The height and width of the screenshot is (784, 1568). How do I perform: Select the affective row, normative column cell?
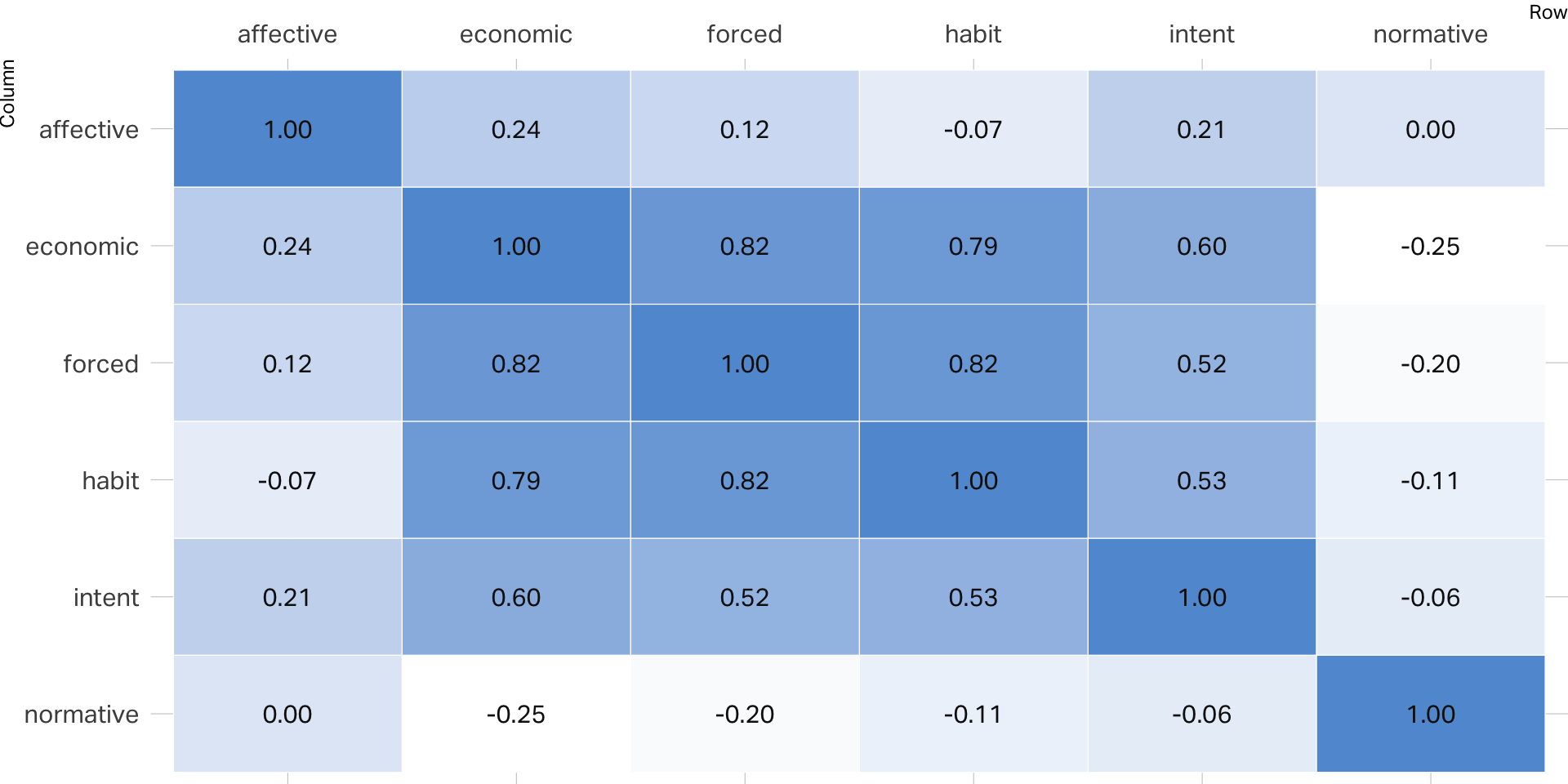click(x=1430, y=129)
